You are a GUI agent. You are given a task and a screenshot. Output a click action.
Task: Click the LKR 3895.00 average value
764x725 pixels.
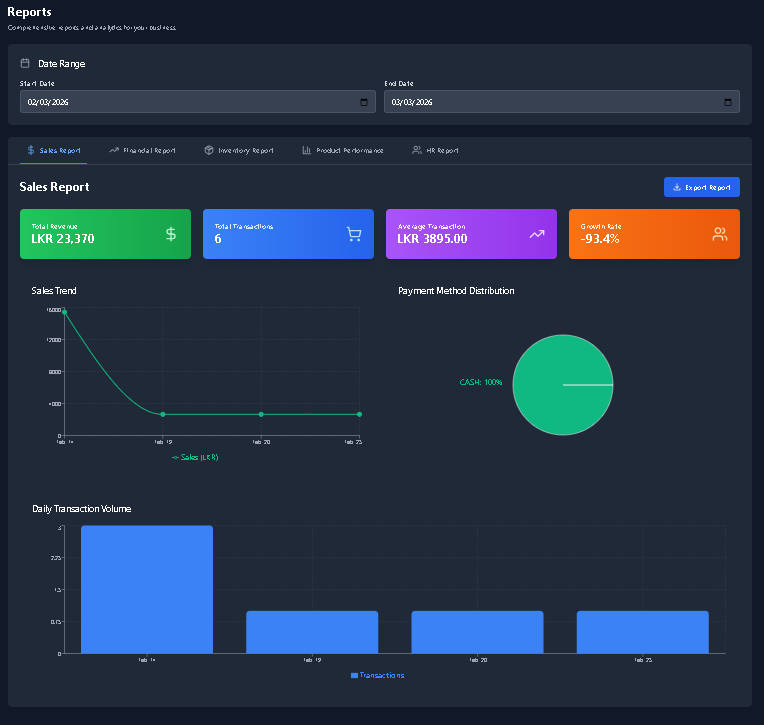[432, 239]
